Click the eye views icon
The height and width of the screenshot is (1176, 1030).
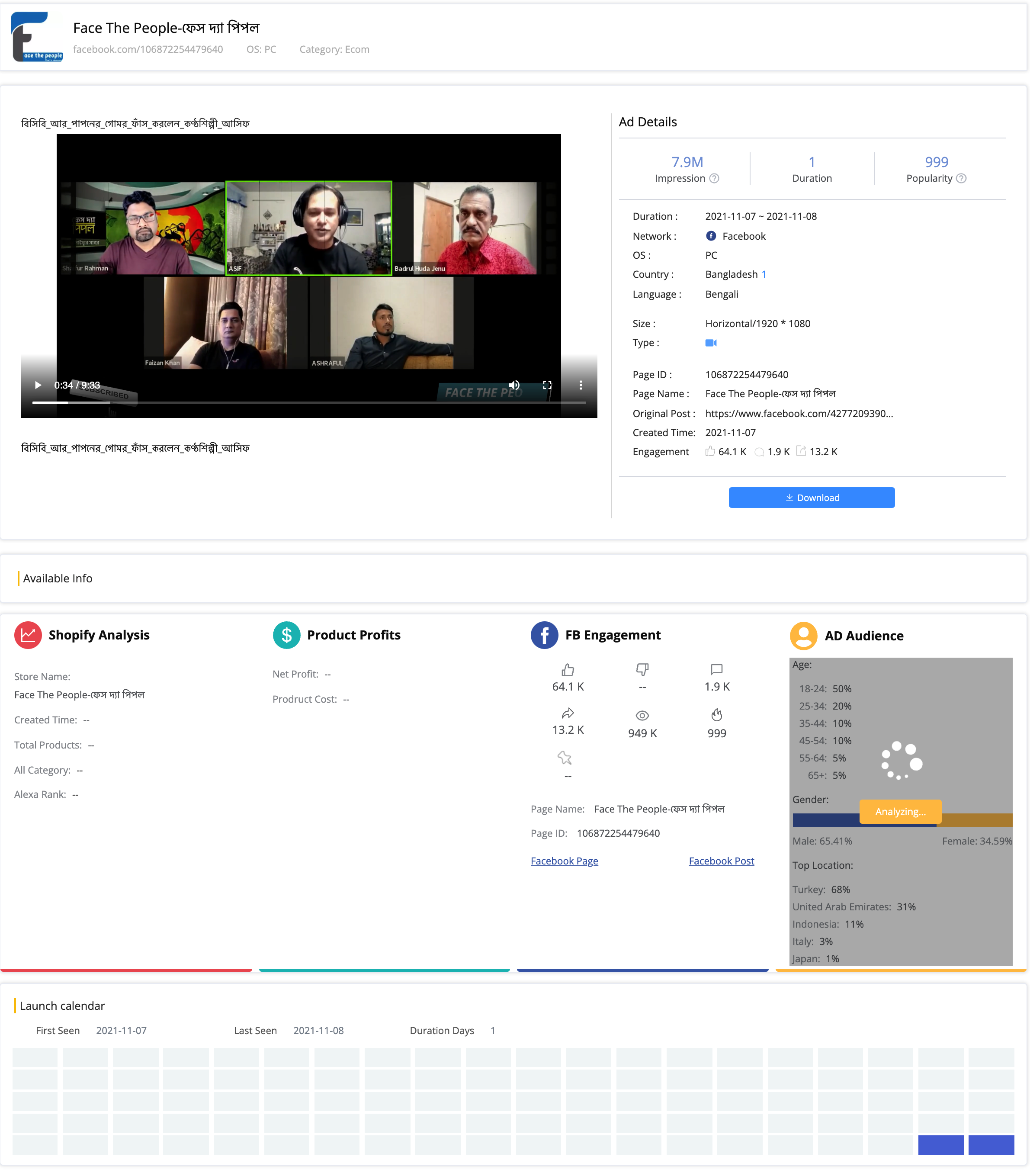pos(642,715)
